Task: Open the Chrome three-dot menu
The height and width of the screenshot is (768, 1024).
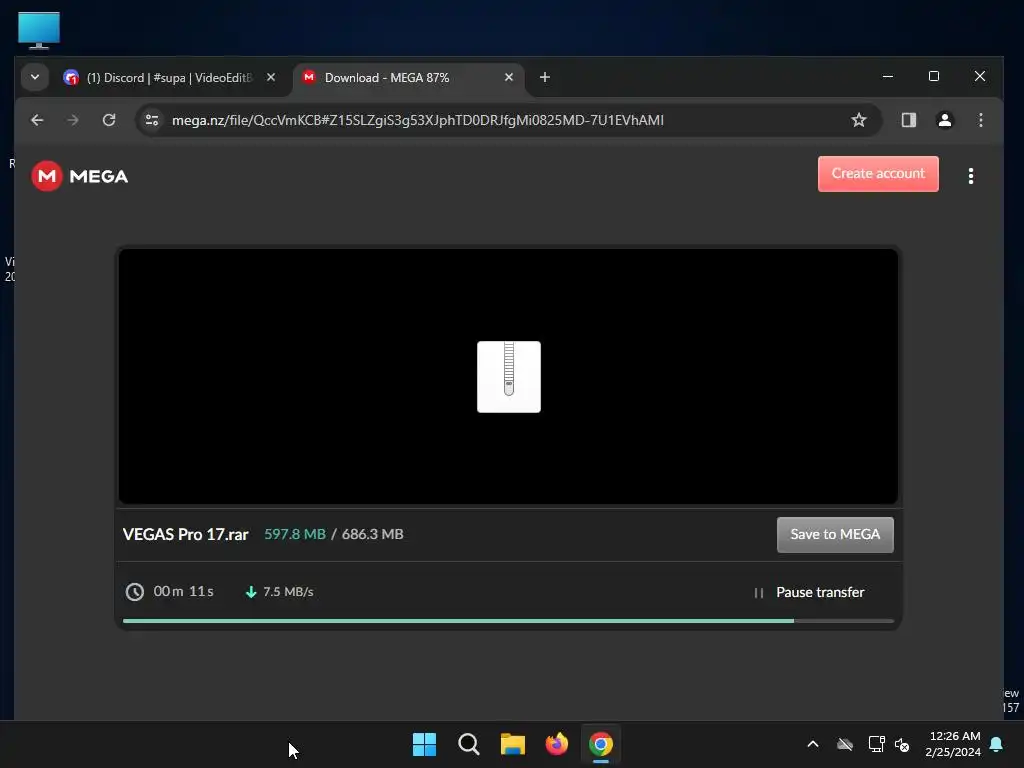Action: (x=980, y=120)
